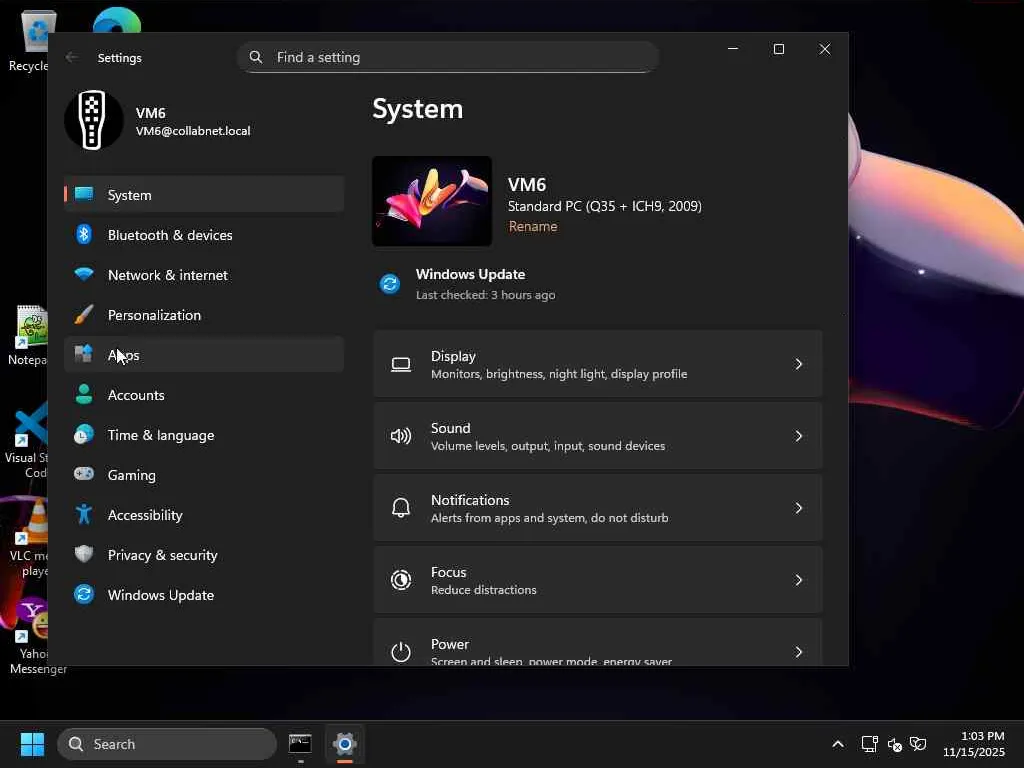Click the Gaming controller icon
This screenshot has height=768, width=1024.
pyautogui.click(x=84, y=474)
